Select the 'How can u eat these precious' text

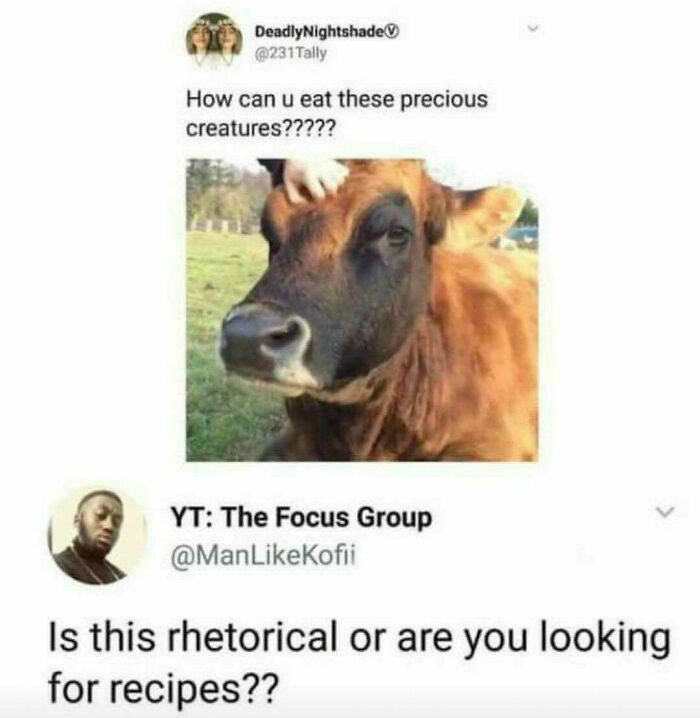(x=336, y=99)
